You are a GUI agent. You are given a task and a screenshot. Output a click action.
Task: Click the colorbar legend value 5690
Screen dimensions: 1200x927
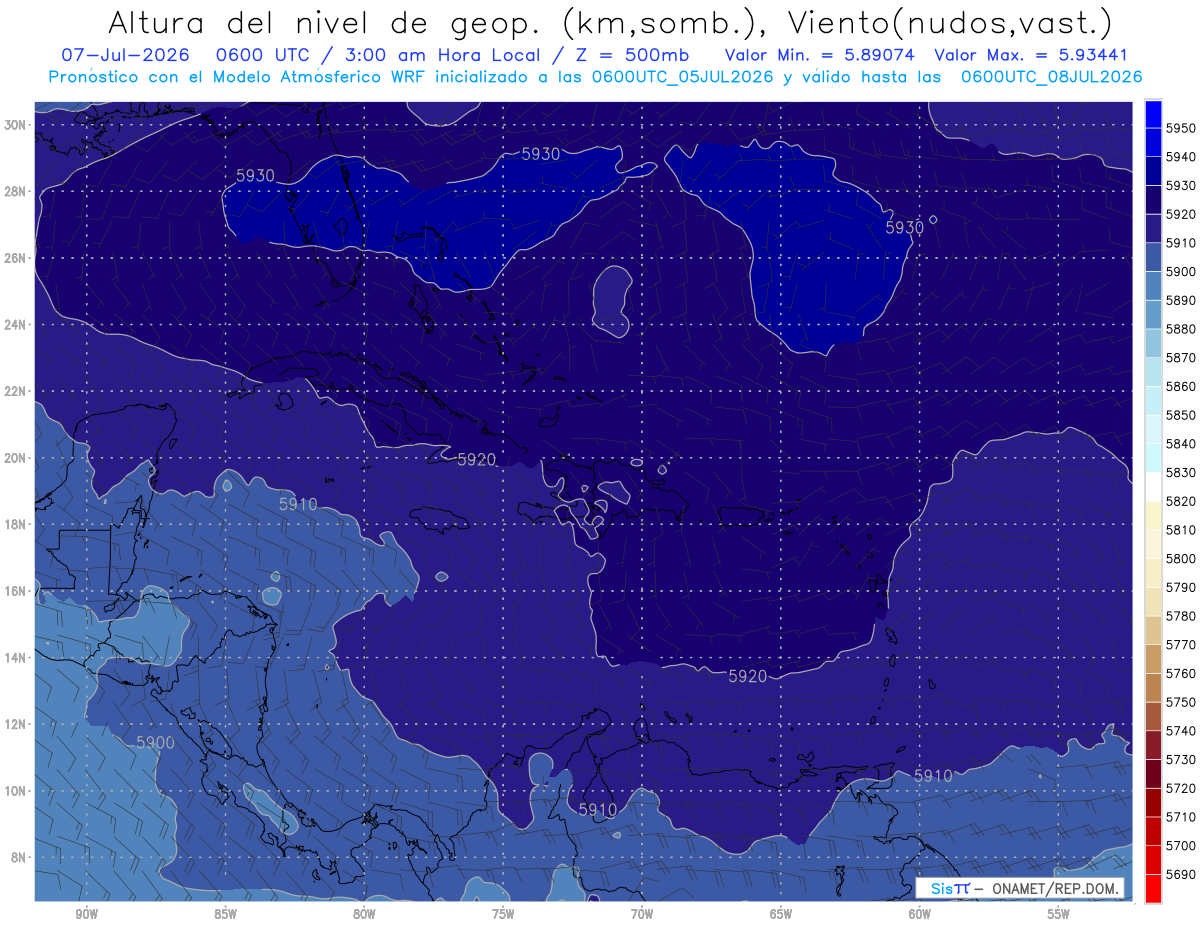[x=1181, y=874]
